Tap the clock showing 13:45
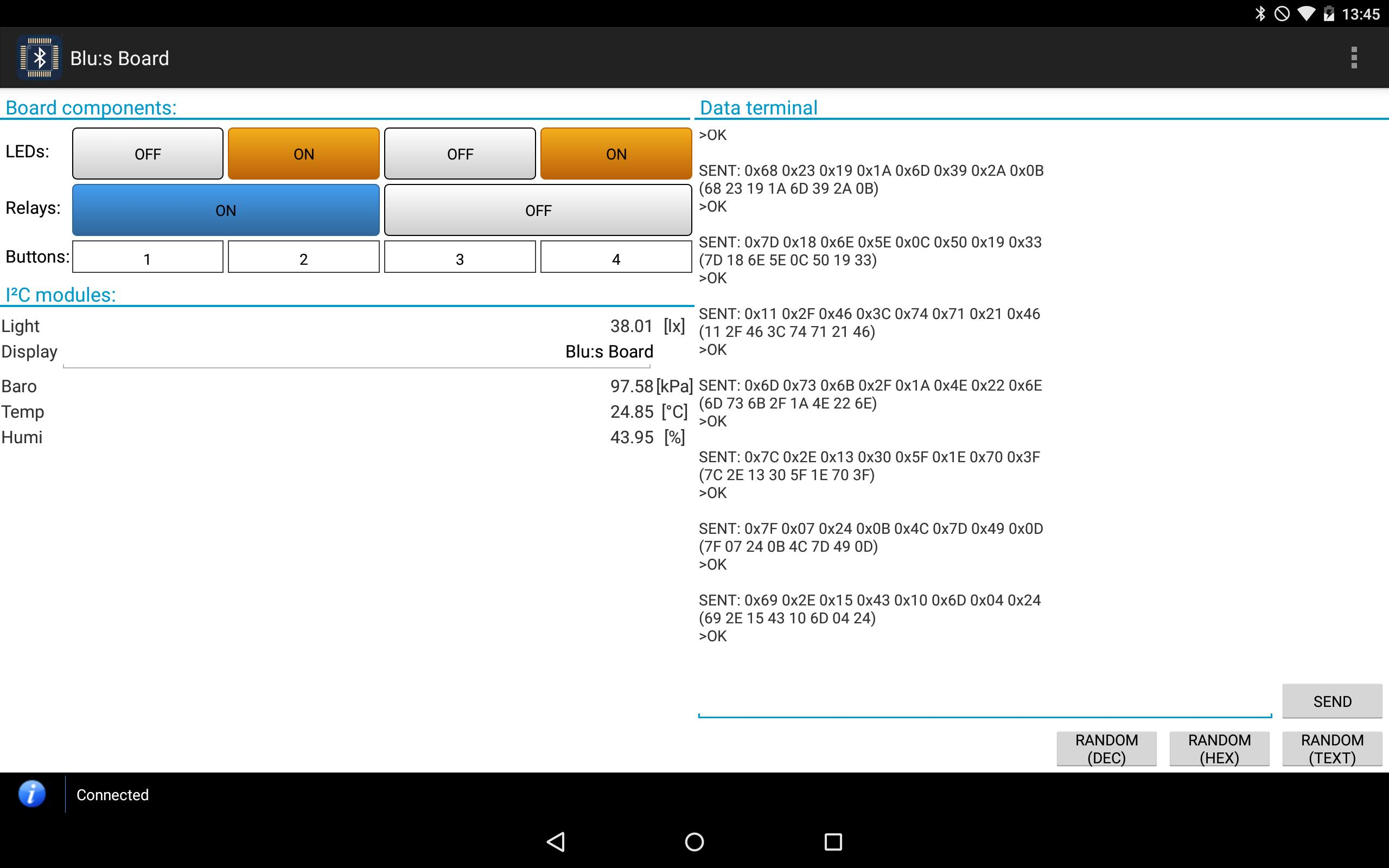Image resolution: width=1389 pixels, height=868 pixels. pyautogui.click(x=1360, y=14)
